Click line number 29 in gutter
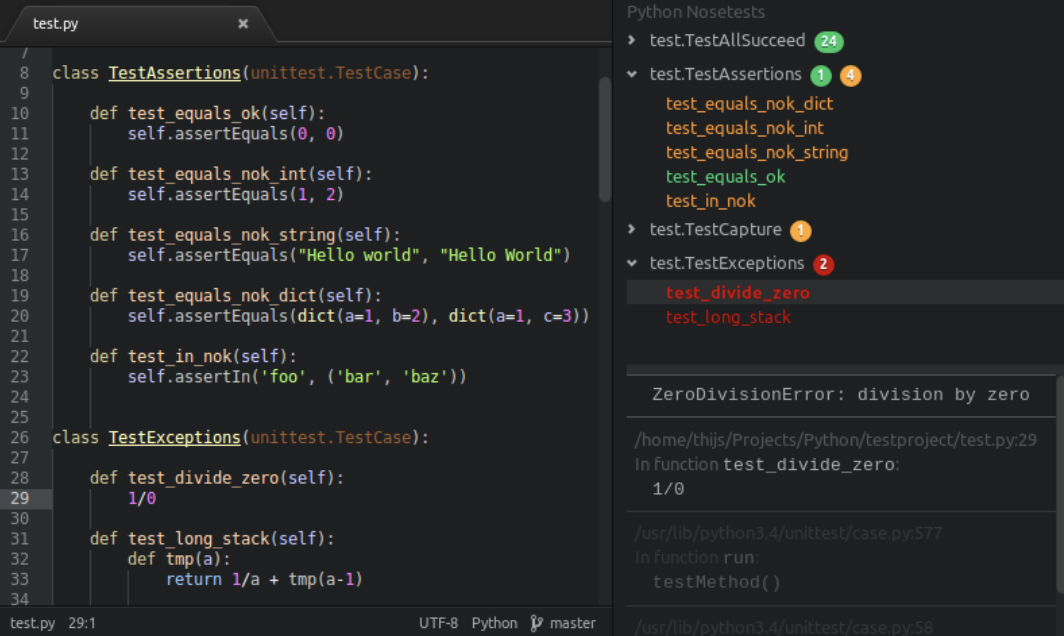This screenshot has height=636, width=1064. (x=20, y=499)
